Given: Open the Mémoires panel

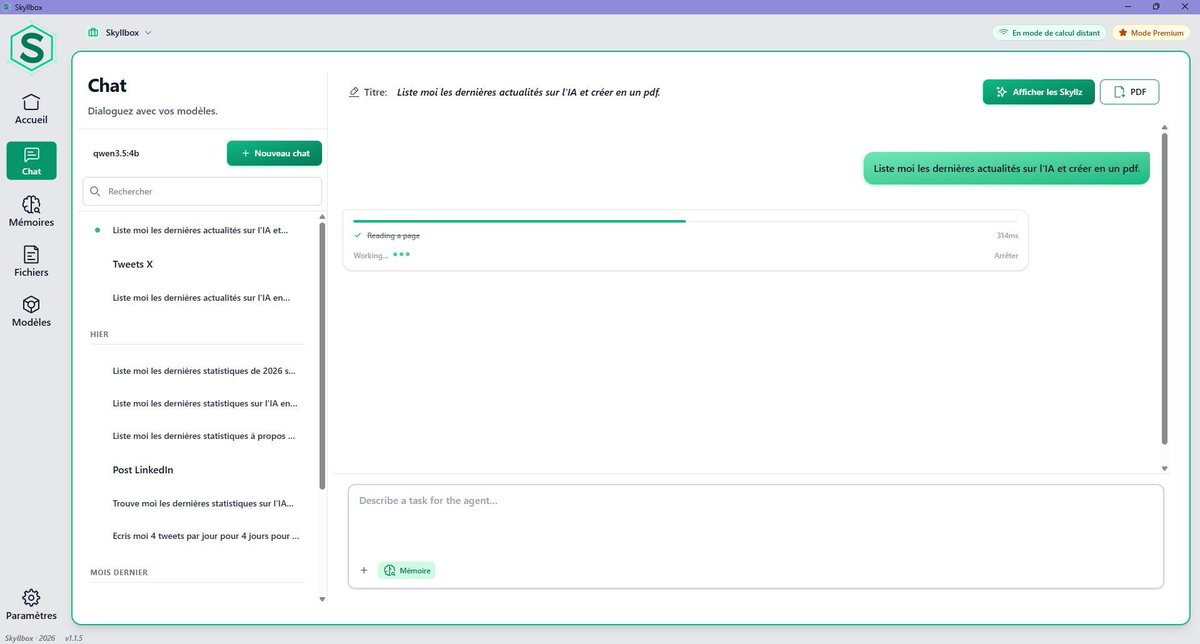Looking at the screenshot, I should point(31,211).
